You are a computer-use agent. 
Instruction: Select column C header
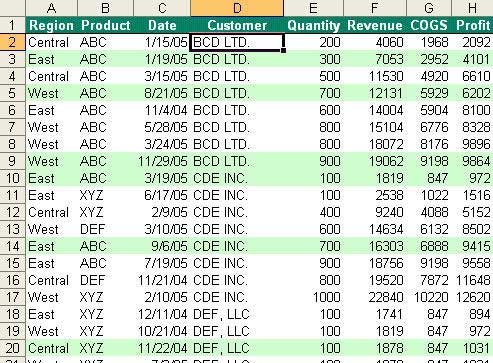tap(162, 8)
